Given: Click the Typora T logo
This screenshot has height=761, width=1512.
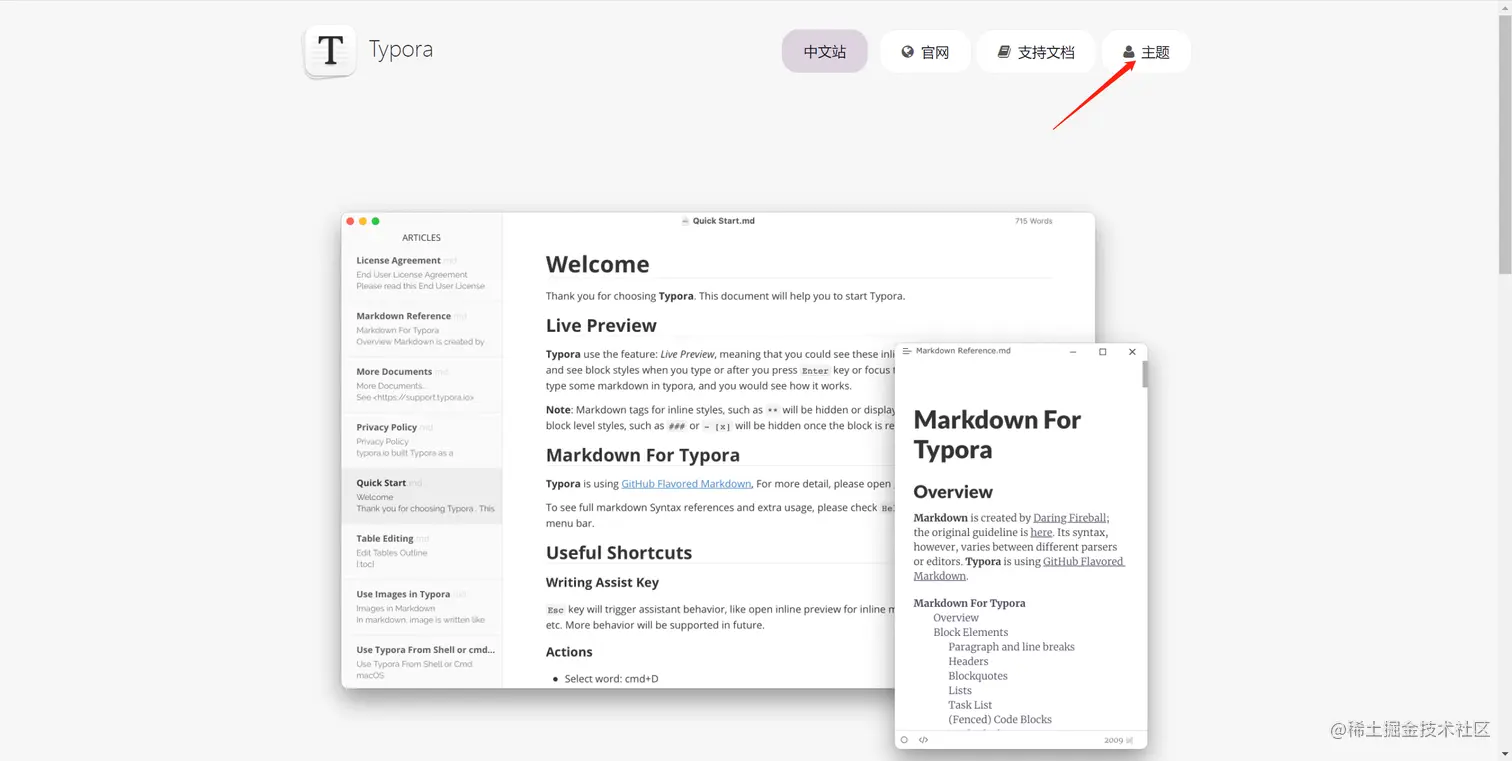Looking at the screenshot, I should [x=330, y=51].
